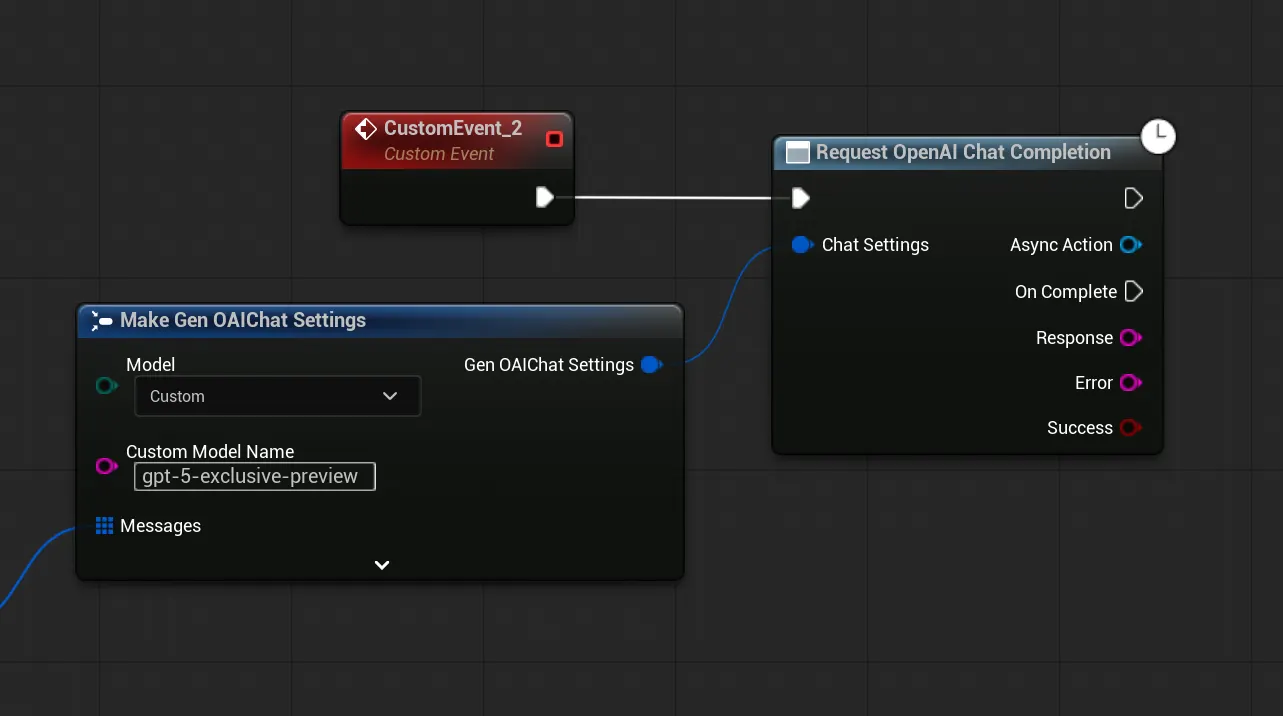The width and height of the screenshot is (1283, 716).
Task: Click the top exec output pin on Request node
Action: coord(1133,198)
